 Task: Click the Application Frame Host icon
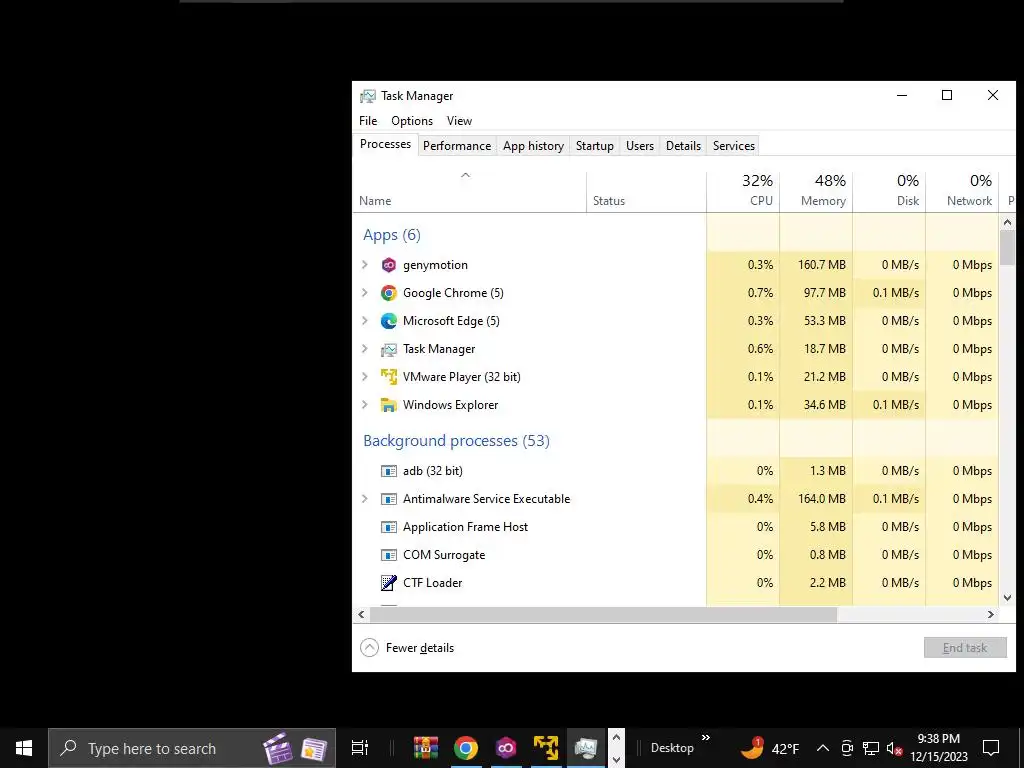(389, 527)
